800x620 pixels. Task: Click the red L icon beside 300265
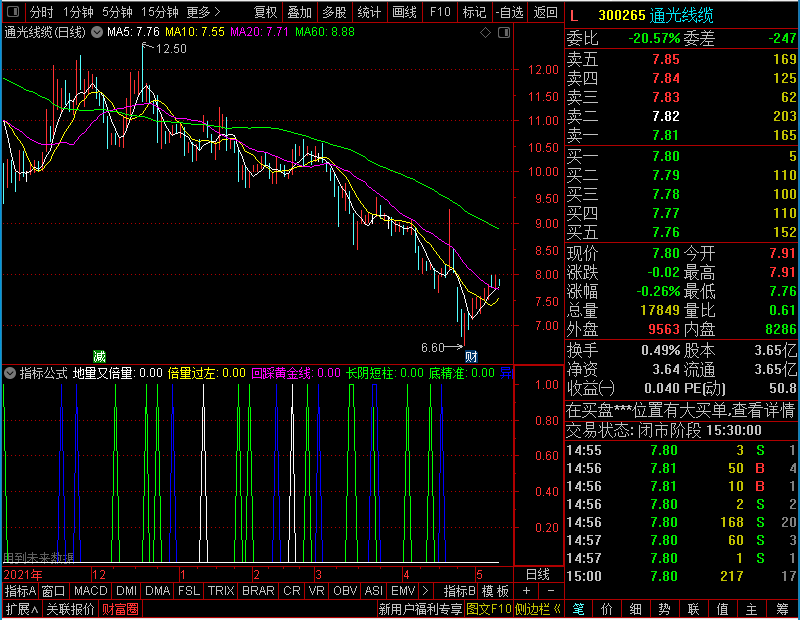pos(574,16)
